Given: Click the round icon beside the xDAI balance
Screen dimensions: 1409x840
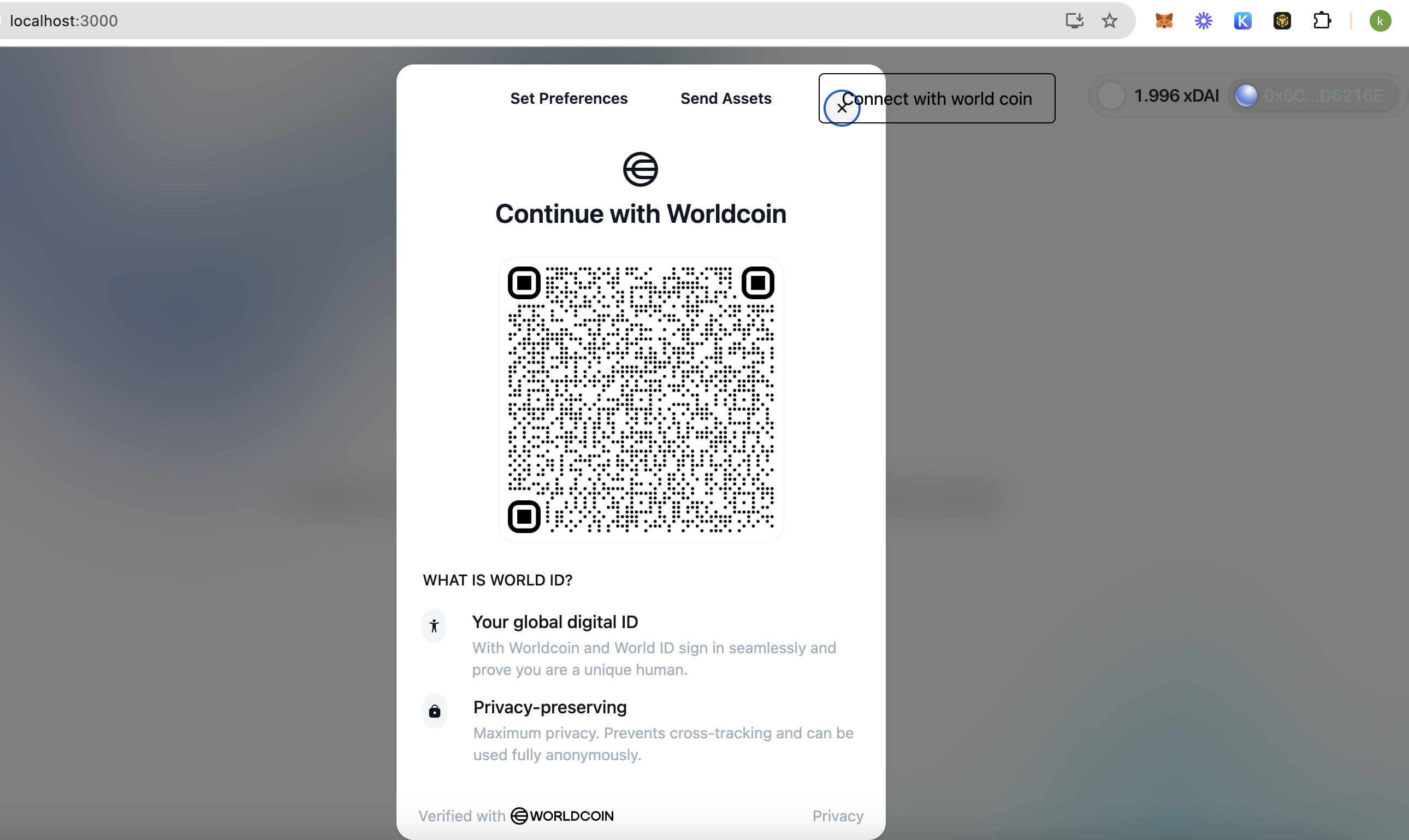Looking at the screenshot, I should coord(1111,96).
